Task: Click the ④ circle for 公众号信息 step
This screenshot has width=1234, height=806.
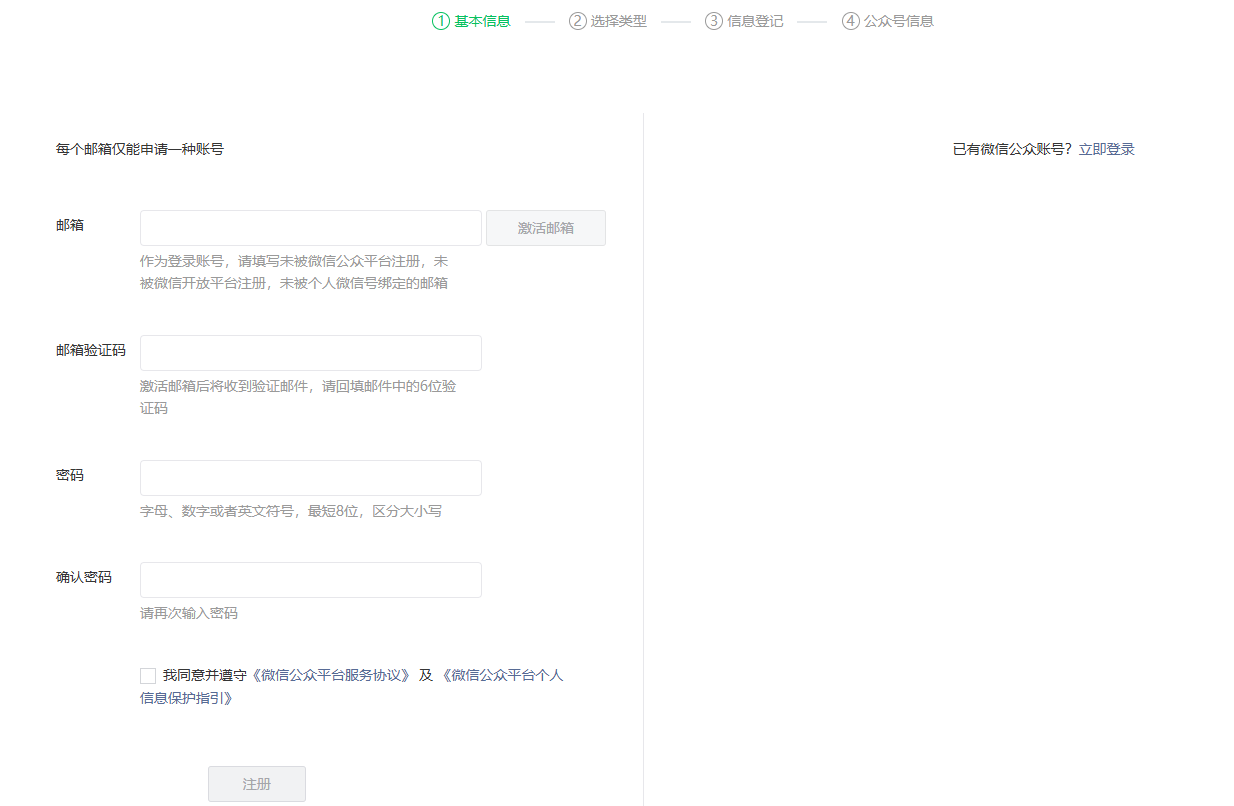Action: click(850, 20)
